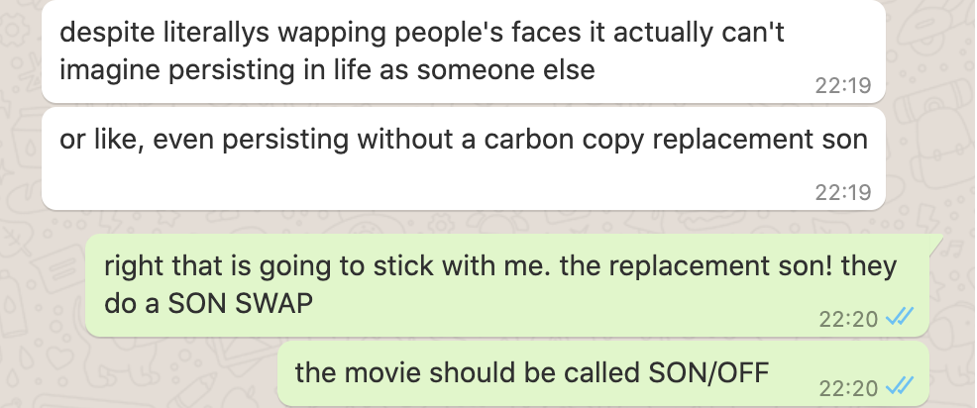977x408 pixels.
Task: Click the word 'SON/OFF' in the last message
Action: 708,373
